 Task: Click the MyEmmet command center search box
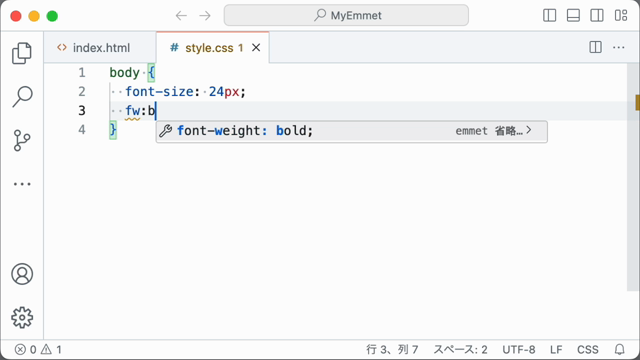coord(346,16)
